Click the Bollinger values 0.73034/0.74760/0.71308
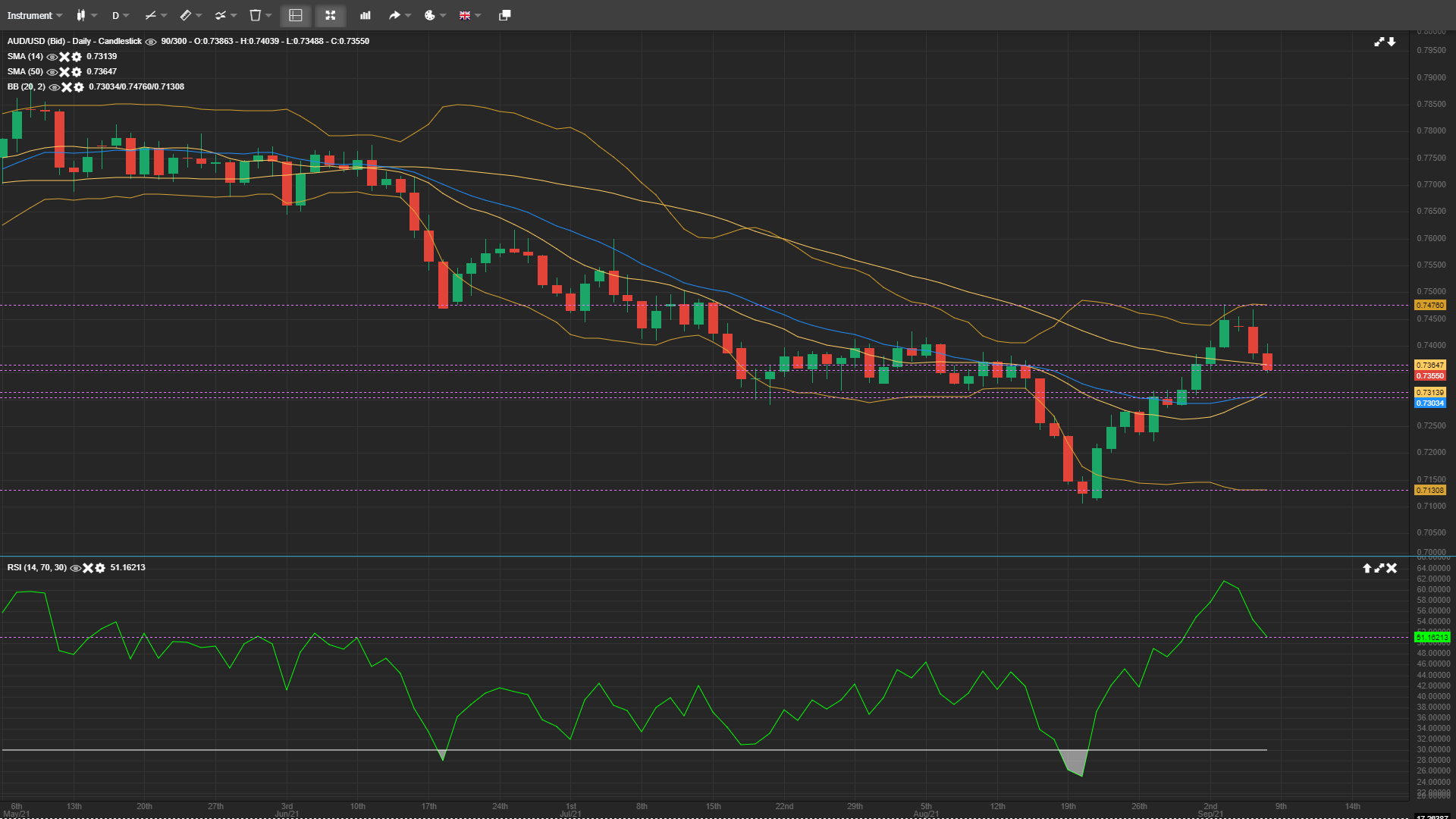 (x=136, y=86)
